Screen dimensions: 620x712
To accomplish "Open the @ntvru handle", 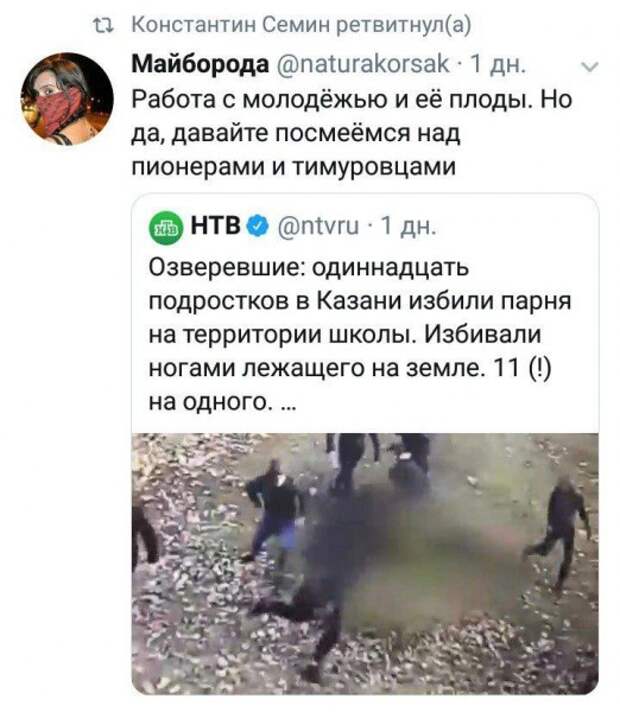I will pyautogui.click(x=318, y=226).
